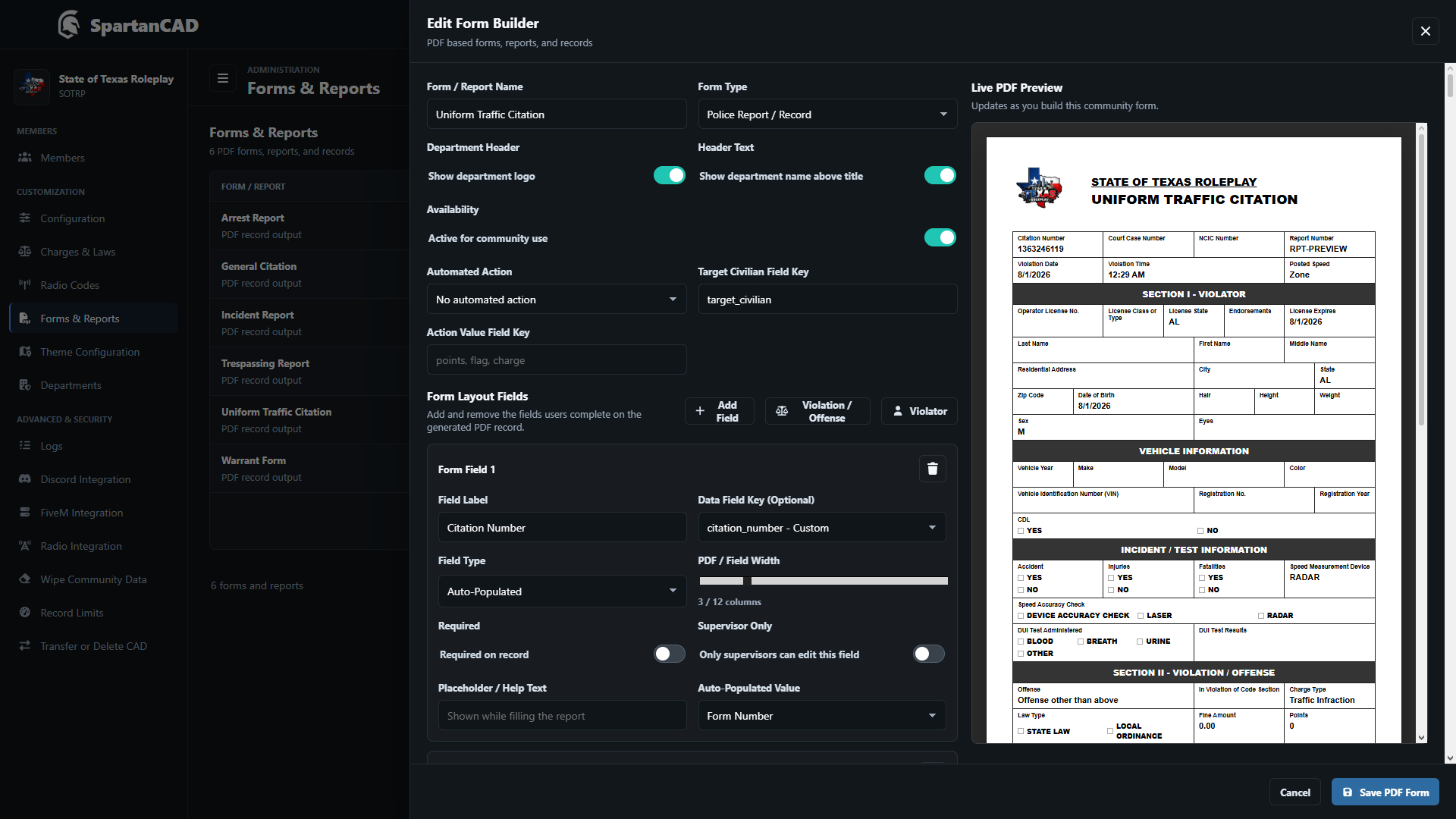
Task: Click the Members sidebar icon
Action: pos(25,158)
